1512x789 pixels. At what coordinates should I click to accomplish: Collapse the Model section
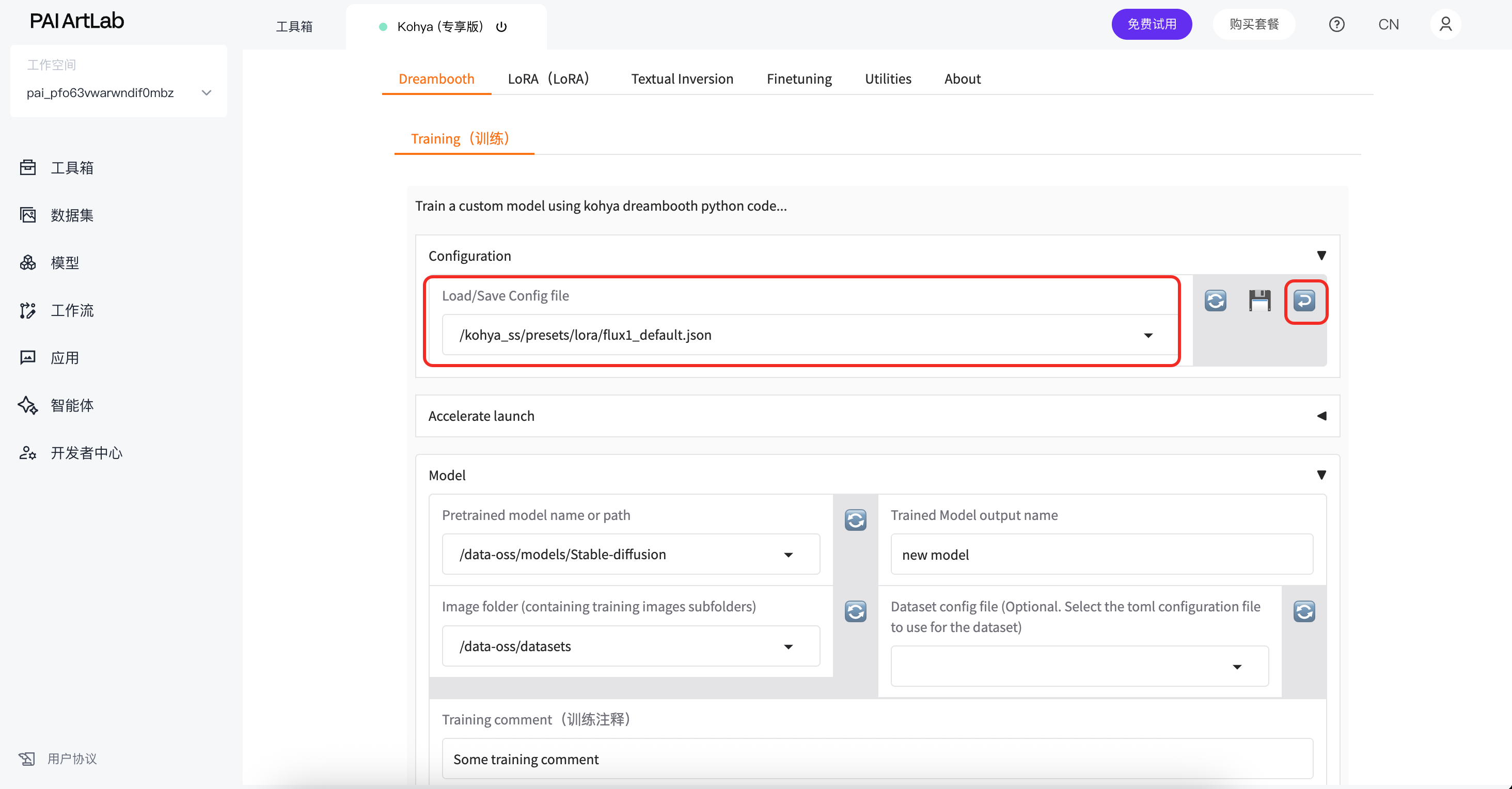(x=1320, y=475)
